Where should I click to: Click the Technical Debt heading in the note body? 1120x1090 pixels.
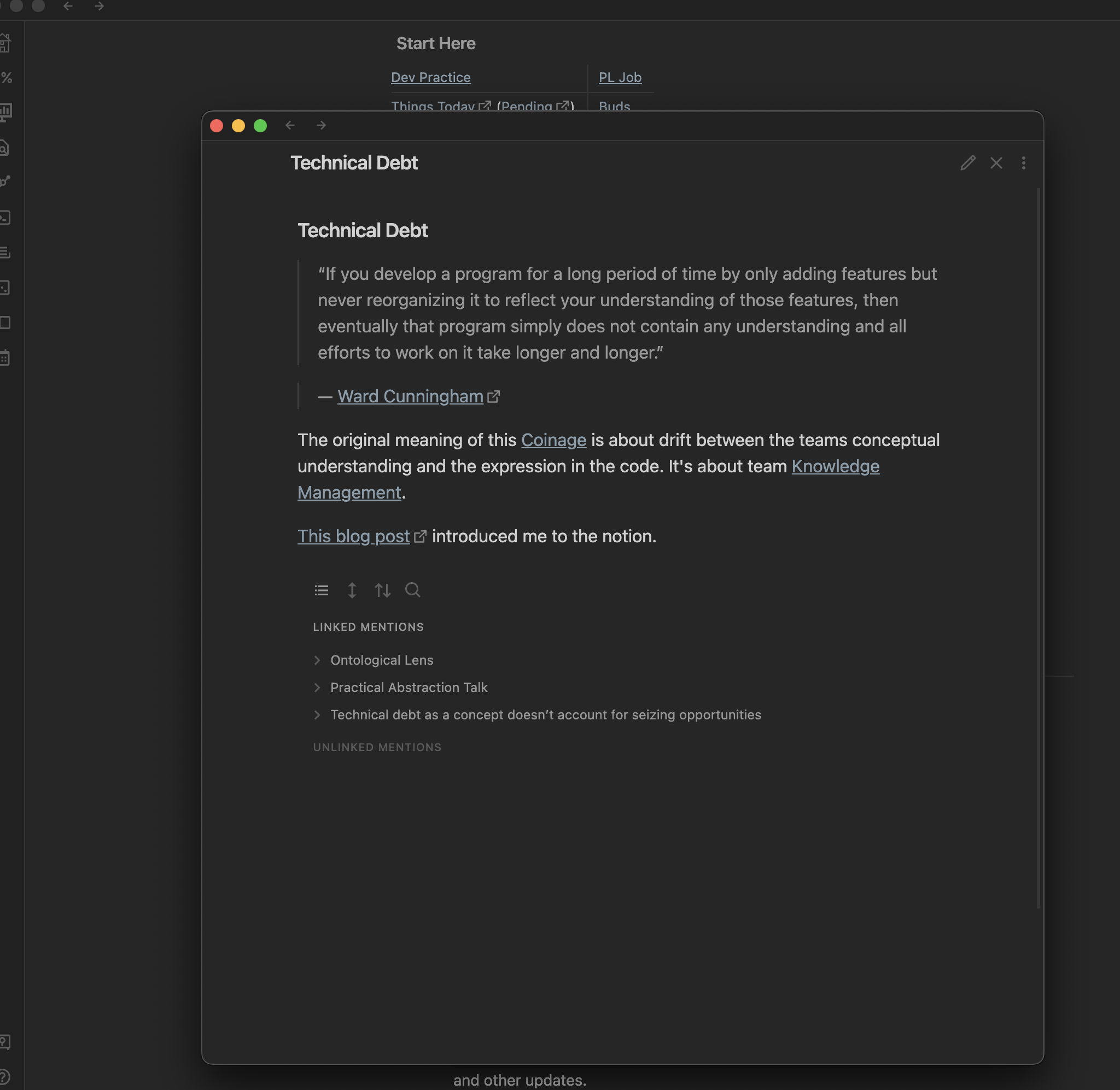coord(363,230)
